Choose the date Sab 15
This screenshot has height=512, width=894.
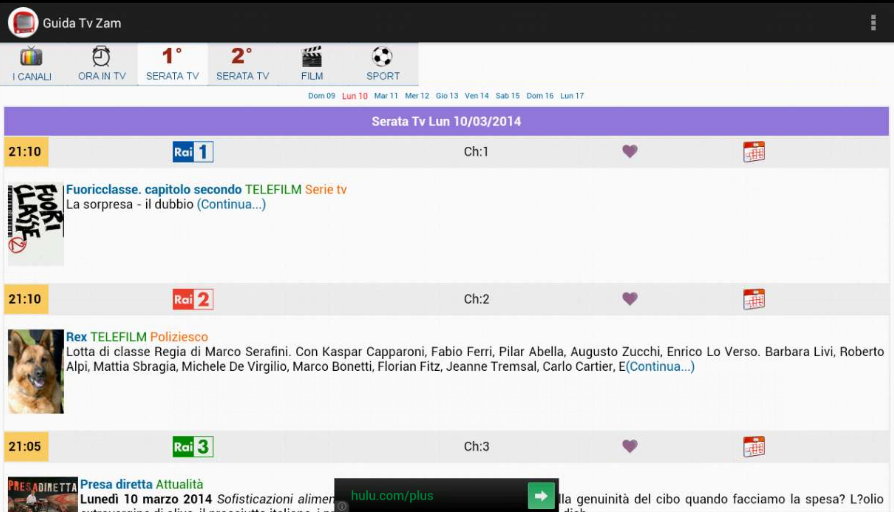[x=507, y=96]
